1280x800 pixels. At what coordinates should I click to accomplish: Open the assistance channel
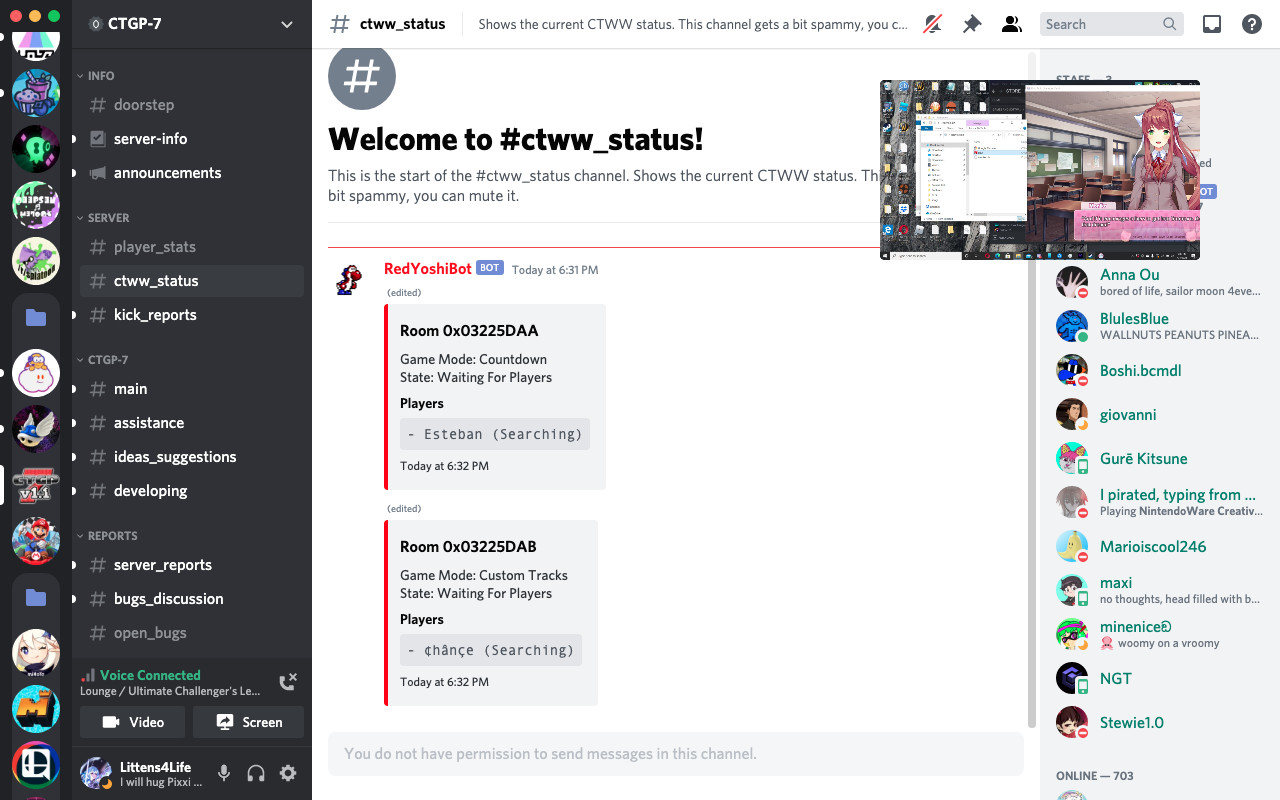pos(192,423)
